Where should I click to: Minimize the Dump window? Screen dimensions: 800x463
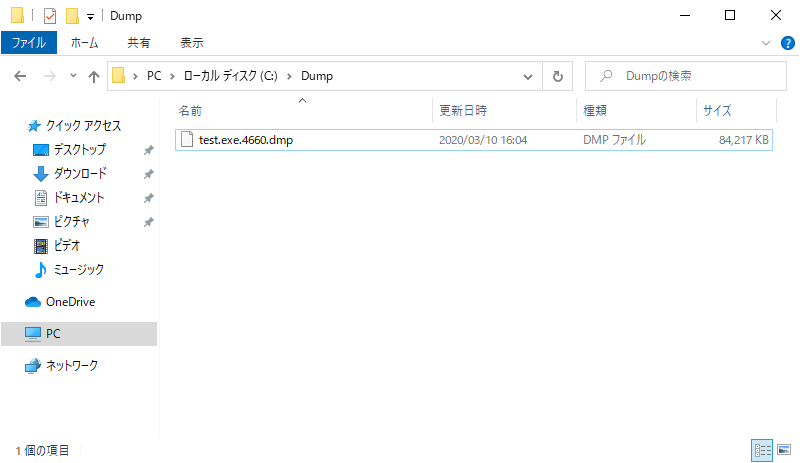coord(685,15)
